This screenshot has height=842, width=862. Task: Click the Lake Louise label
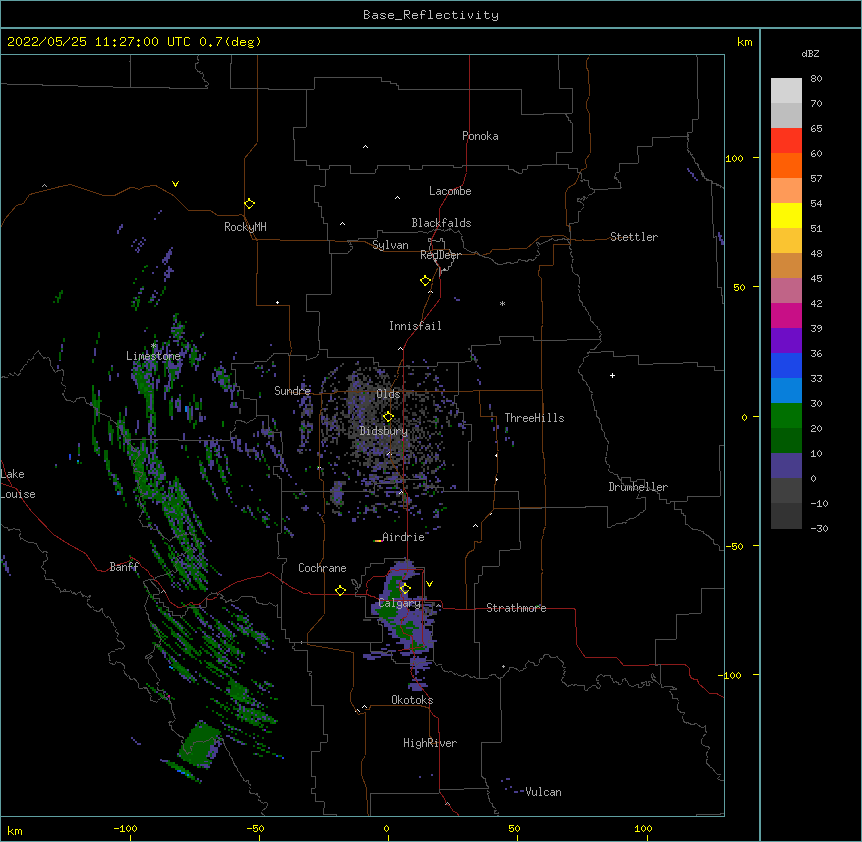coord(18,484)
